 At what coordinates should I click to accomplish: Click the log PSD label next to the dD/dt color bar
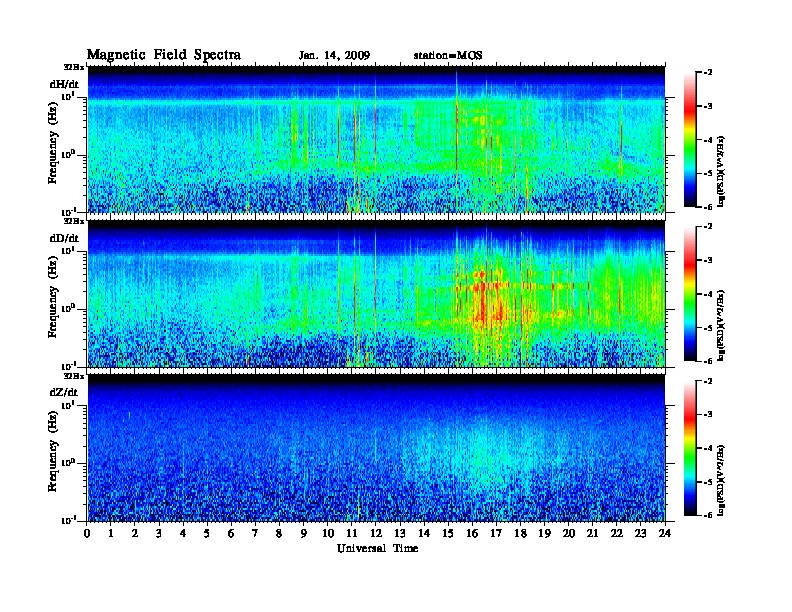tap(722, 326)
